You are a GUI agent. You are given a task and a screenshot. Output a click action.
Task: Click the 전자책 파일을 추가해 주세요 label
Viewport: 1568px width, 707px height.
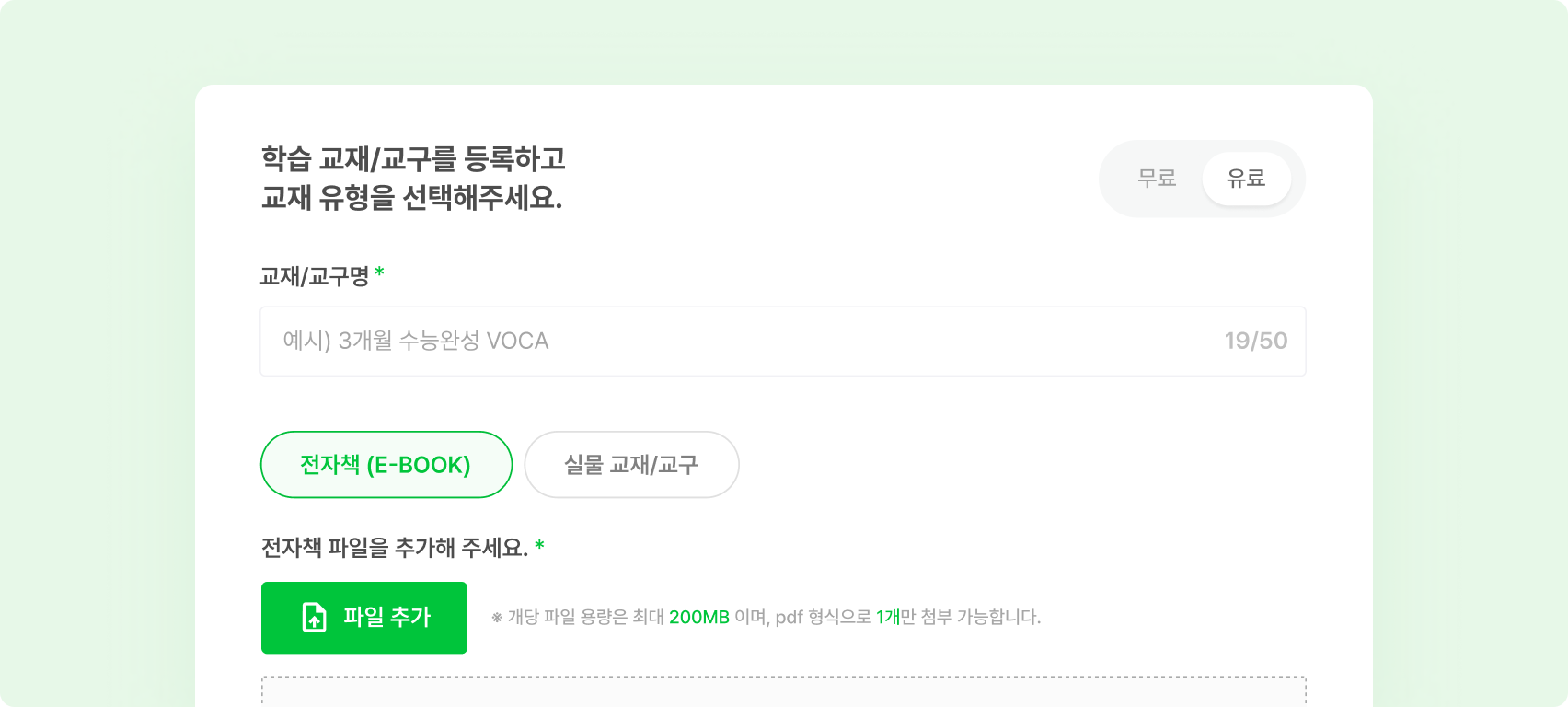[395, 548]
